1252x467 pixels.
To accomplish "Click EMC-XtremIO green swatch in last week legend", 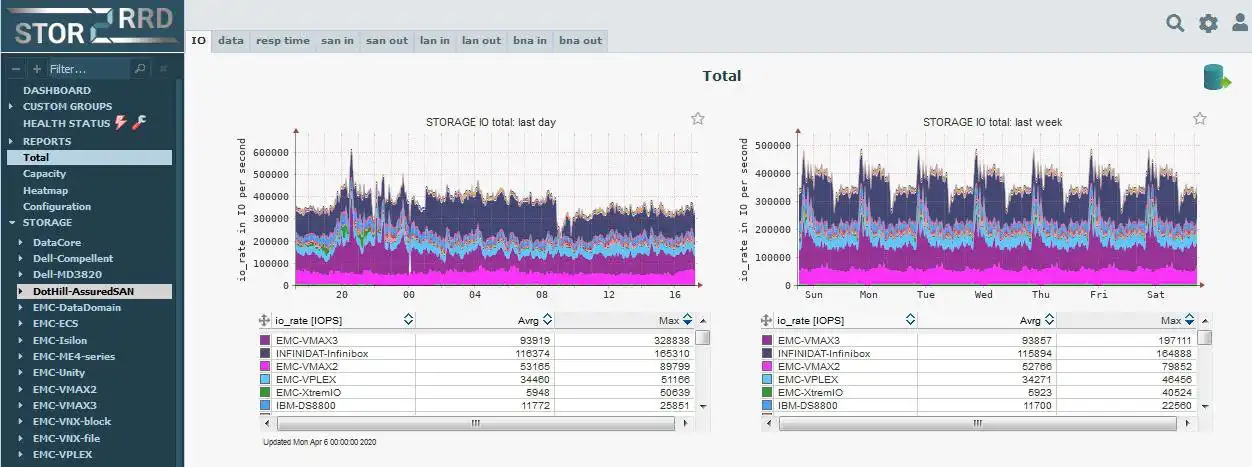I will pos(768,393).
